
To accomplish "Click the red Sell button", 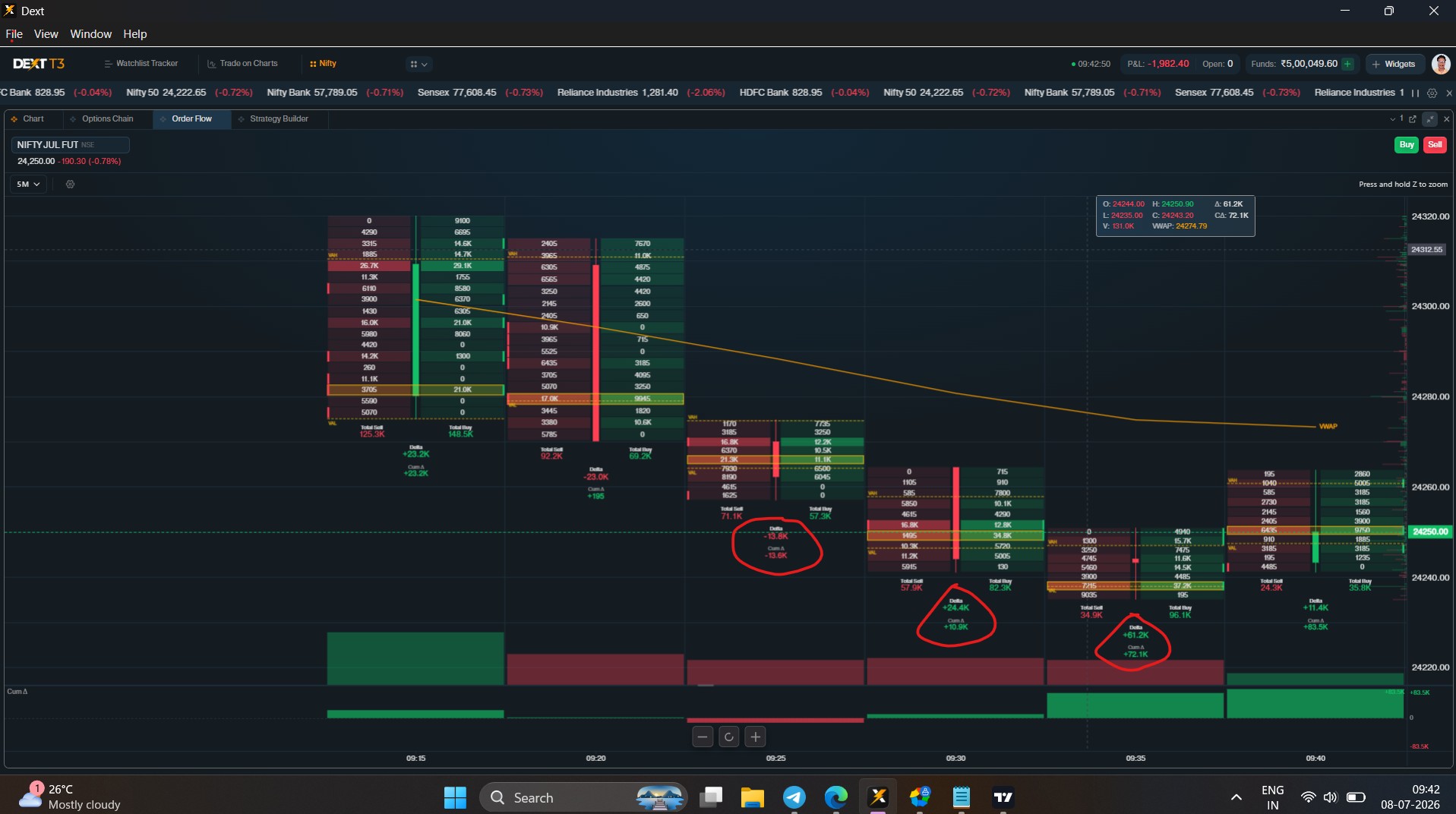I will [1434, 145].
